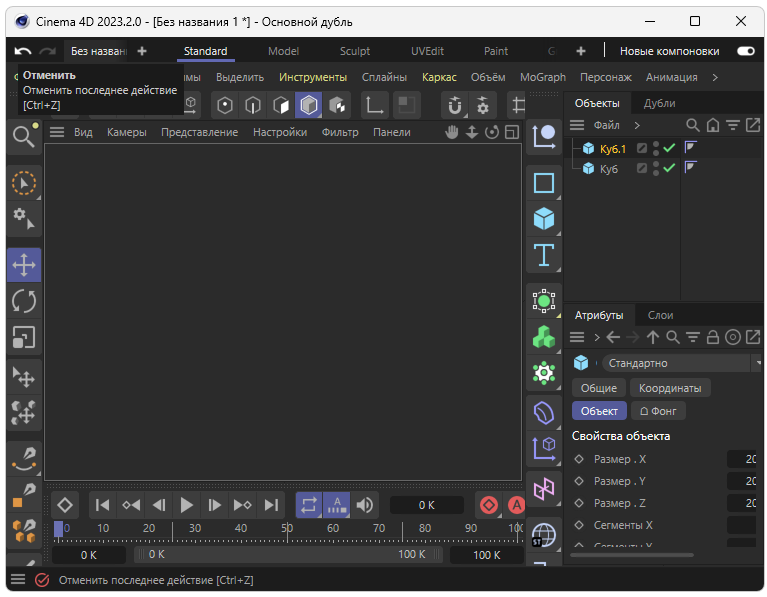Toggle the viewport maximize layout icon
The height and width of the screenshot is (597, 767).
(512, 132)
